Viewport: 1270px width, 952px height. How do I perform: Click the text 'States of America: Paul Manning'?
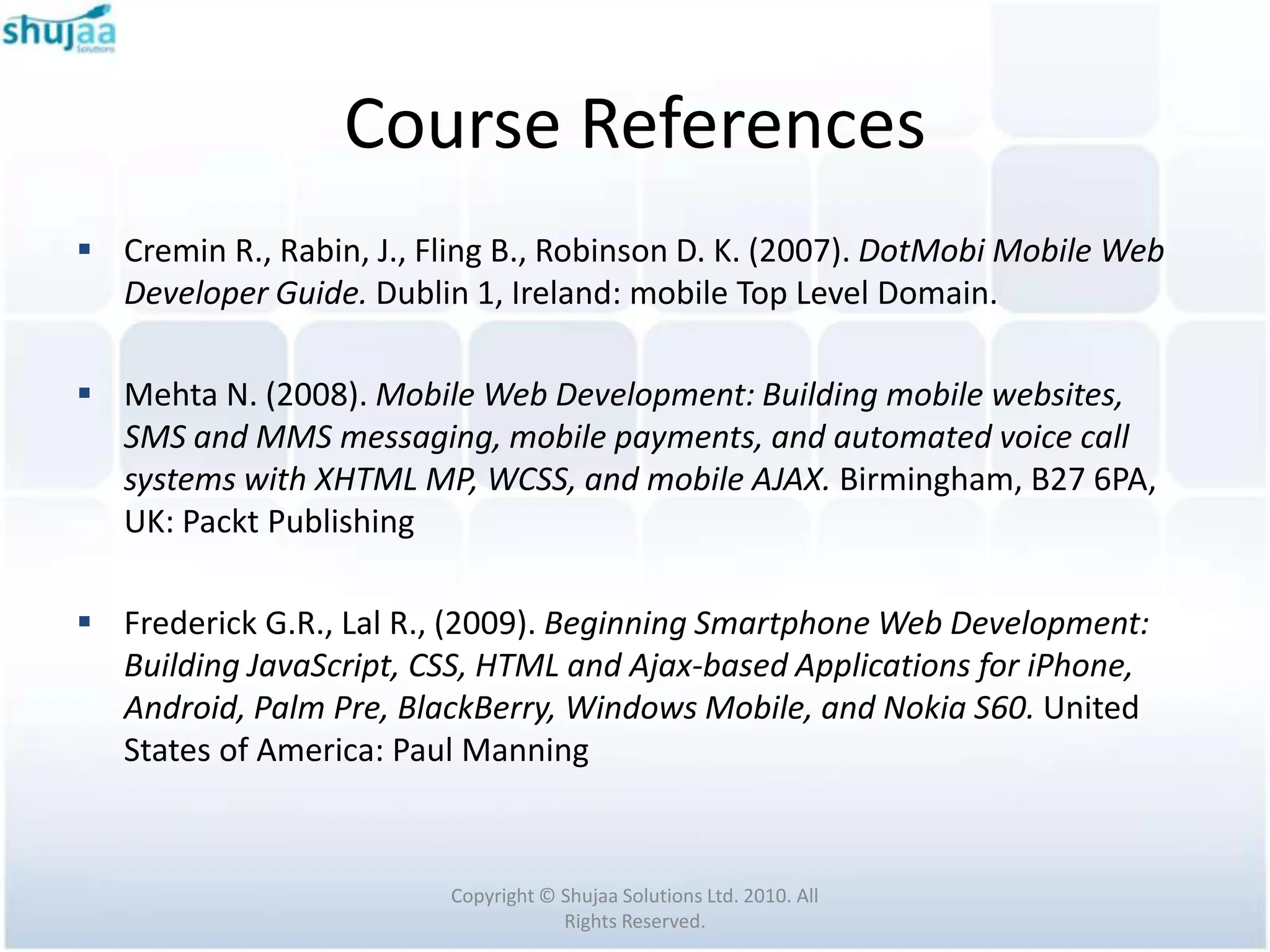pos(356,750)
